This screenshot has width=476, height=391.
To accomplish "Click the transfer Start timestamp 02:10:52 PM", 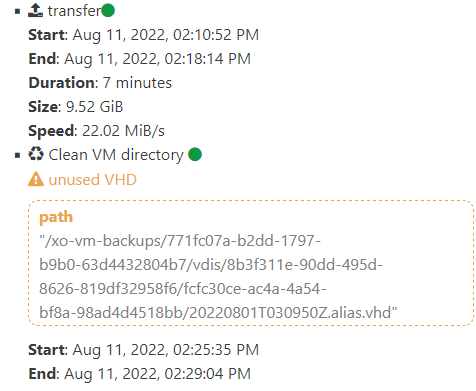I will pos(166,35).
